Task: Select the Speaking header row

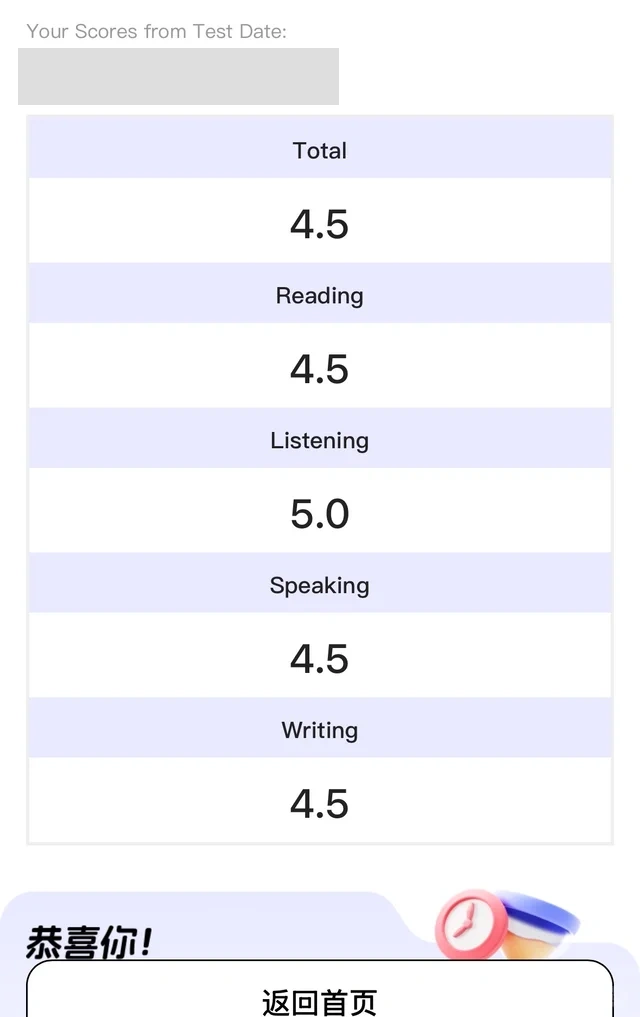Action: click(320, 583)
